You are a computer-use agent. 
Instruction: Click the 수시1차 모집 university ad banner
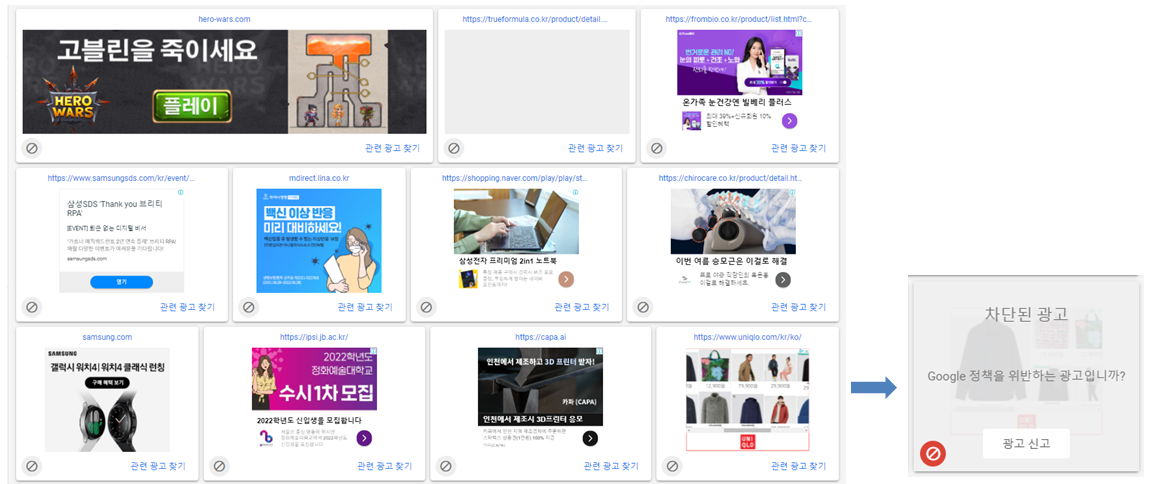[x=314, y=379]
